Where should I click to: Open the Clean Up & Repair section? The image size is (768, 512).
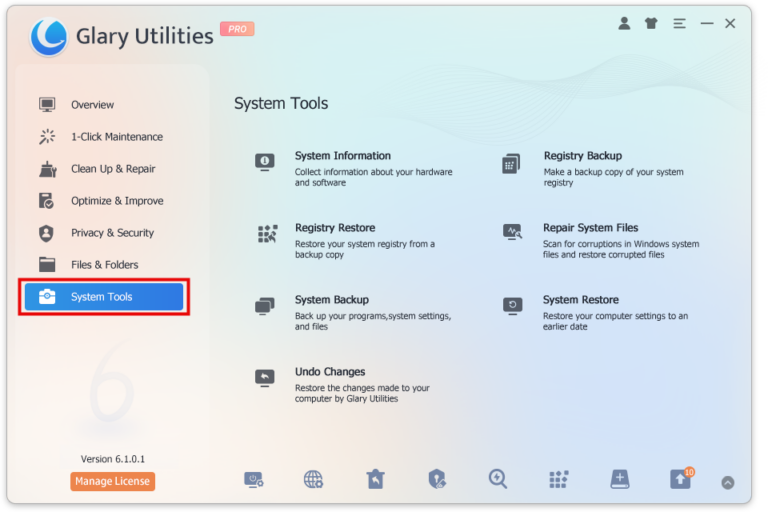[113, 169]
